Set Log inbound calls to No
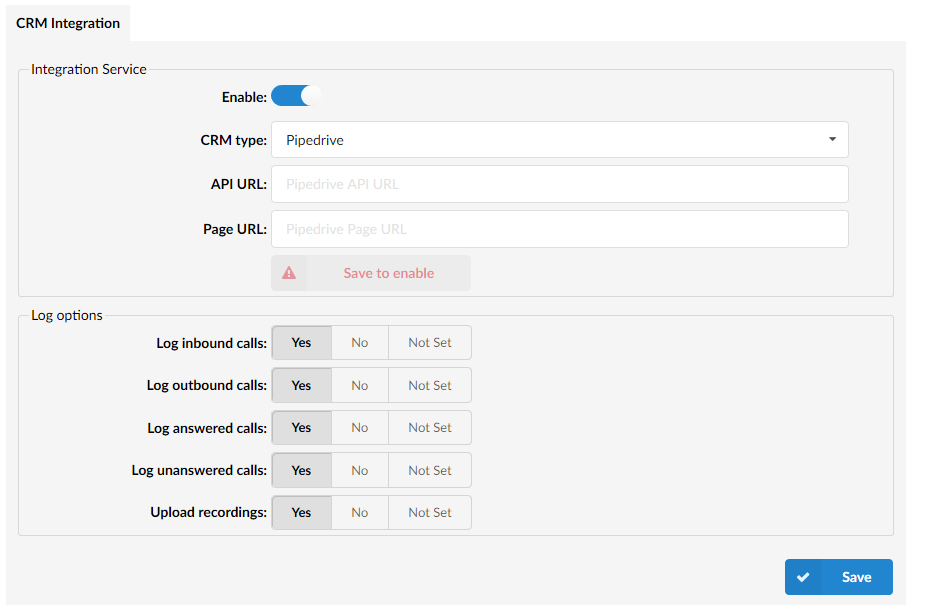925x613 pixels. tap(359, 343)
